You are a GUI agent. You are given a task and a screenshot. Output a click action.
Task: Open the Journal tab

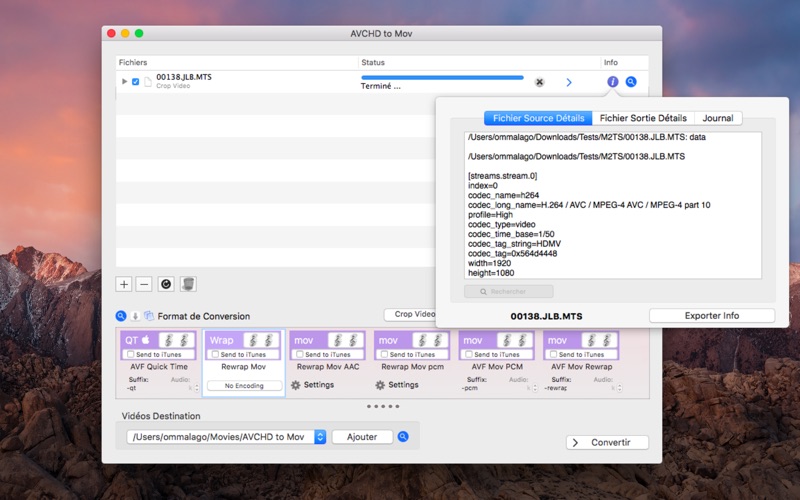(718, 118)
